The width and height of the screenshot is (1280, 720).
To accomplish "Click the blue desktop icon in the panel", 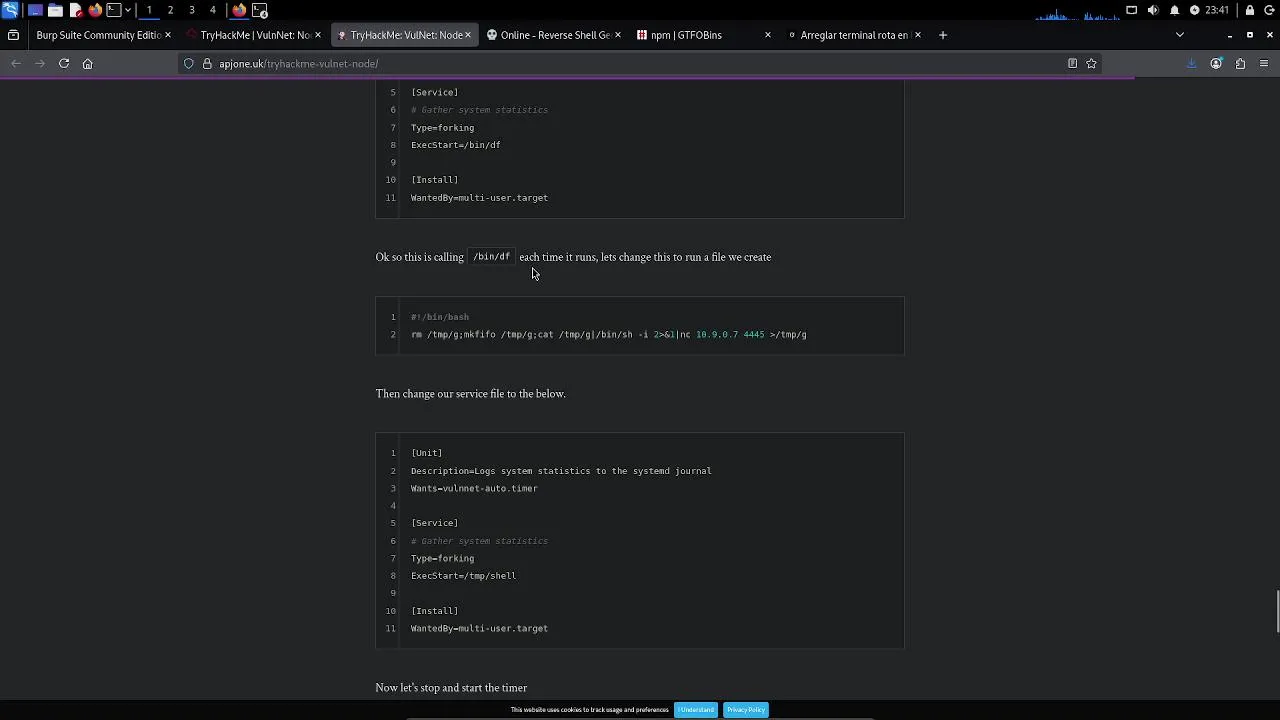I will [35, 10].
